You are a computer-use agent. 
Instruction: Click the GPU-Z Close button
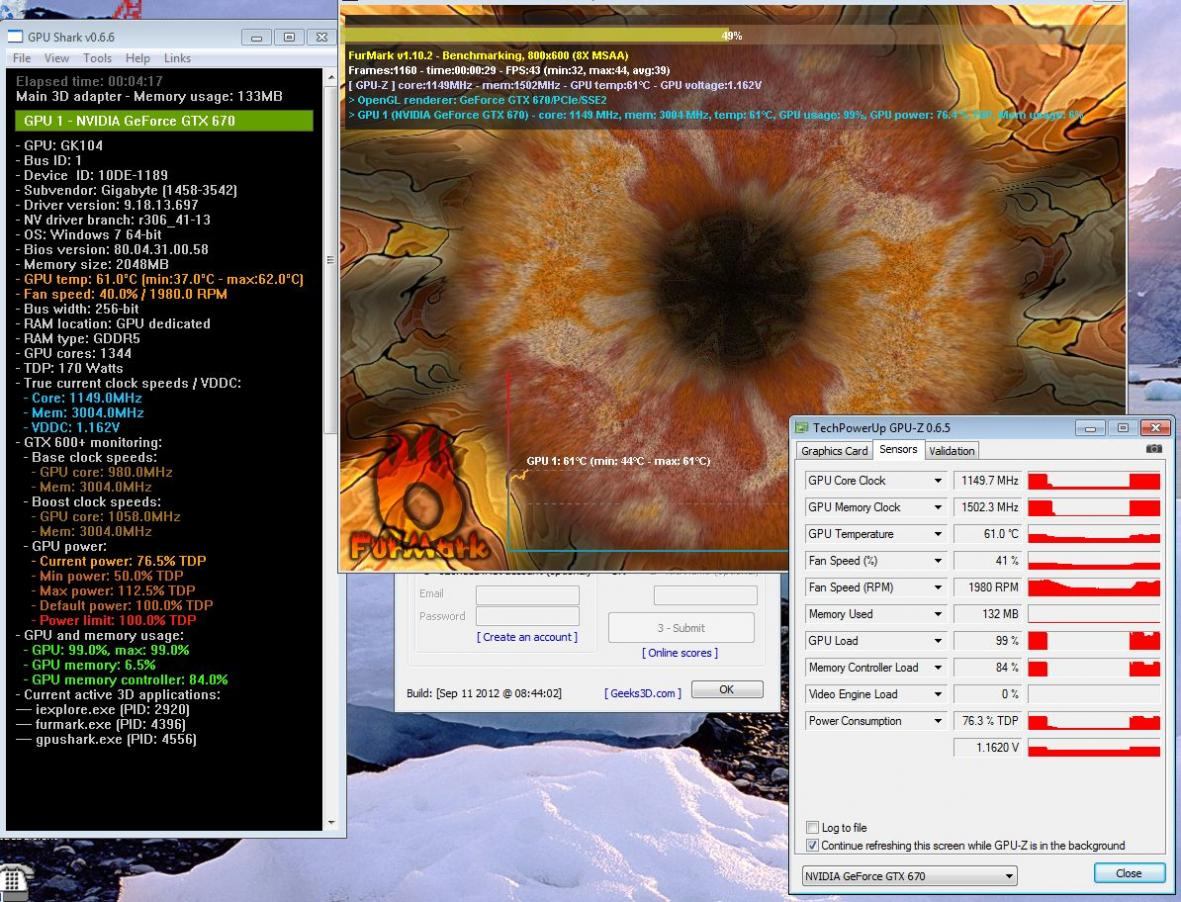(1128, 873)
